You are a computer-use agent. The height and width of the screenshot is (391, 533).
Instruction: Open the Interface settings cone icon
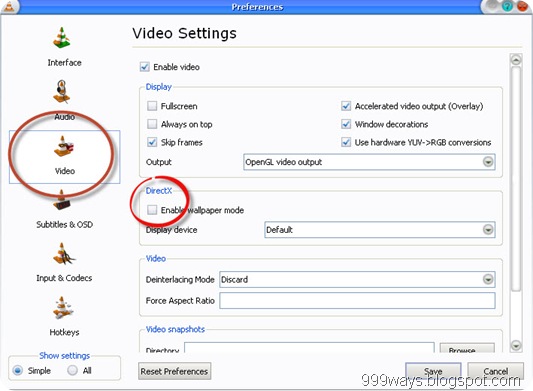click(x=62, y=38)
